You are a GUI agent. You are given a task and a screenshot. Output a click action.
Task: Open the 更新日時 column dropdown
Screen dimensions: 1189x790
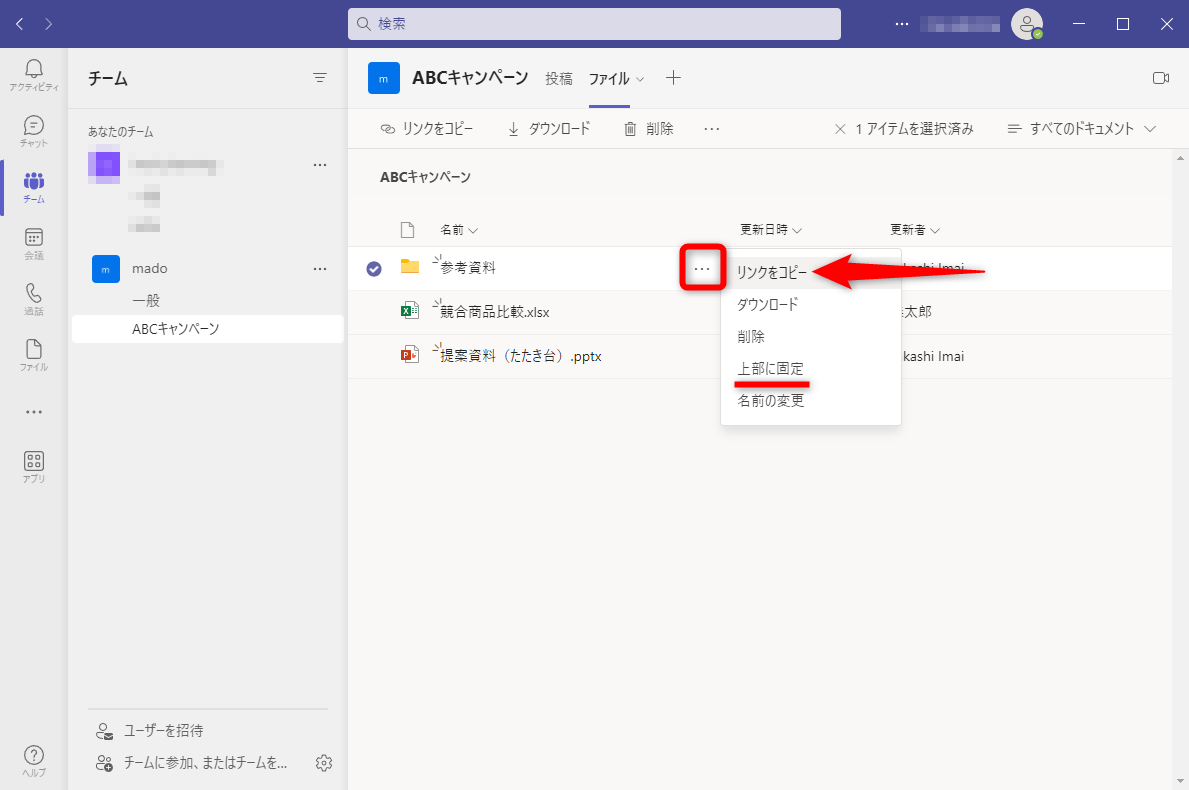click(x=771, y=229)
